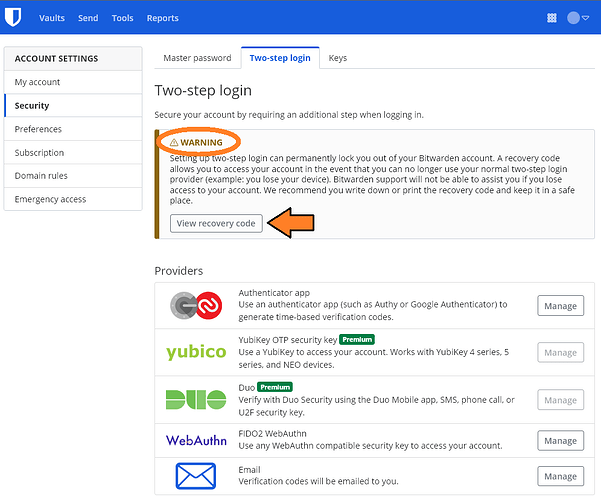Click the warning triangle icon

tap(174, 142)
